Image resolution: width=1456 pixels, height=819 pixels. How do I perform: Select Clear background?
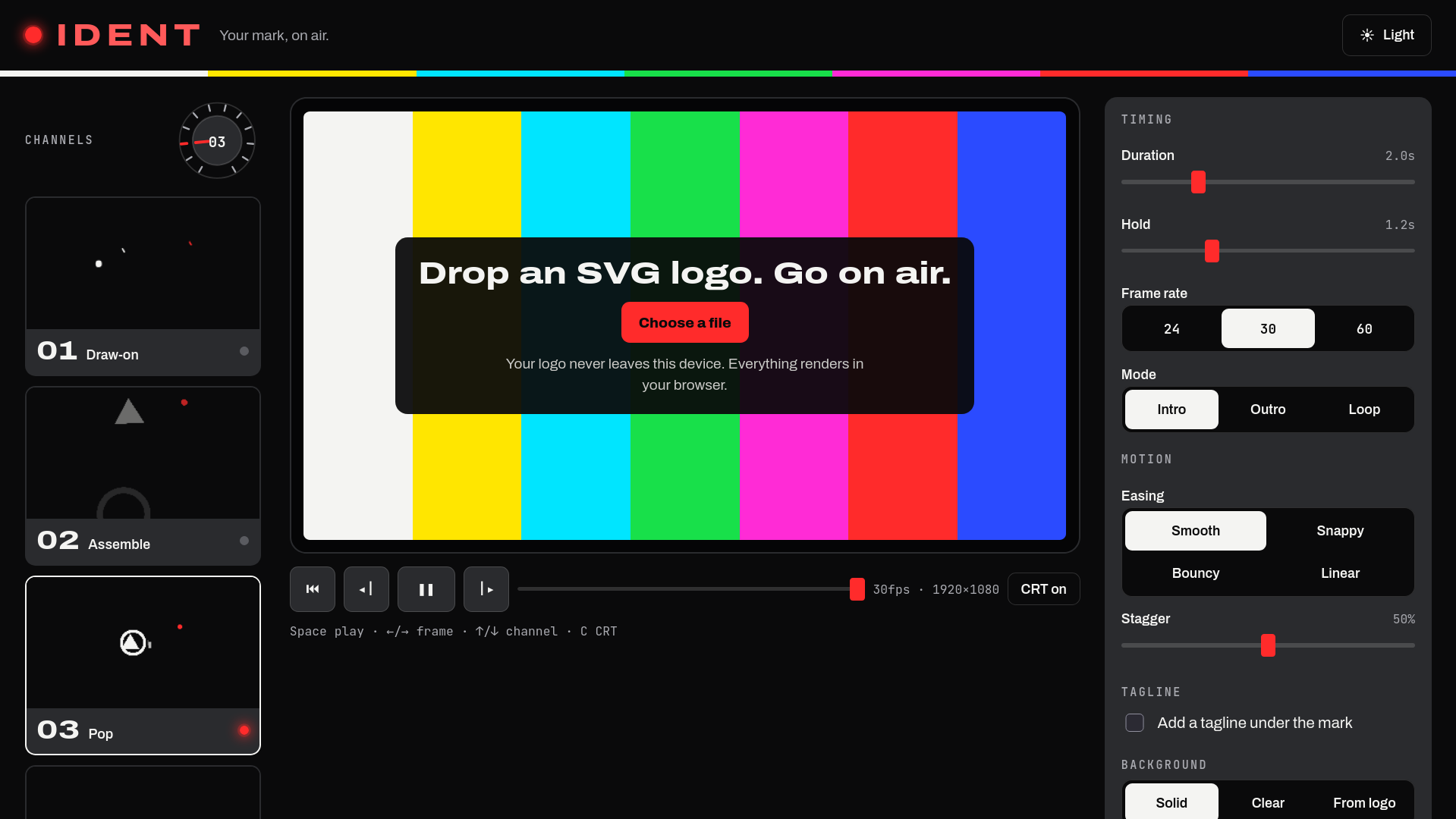pos(1268,802)
